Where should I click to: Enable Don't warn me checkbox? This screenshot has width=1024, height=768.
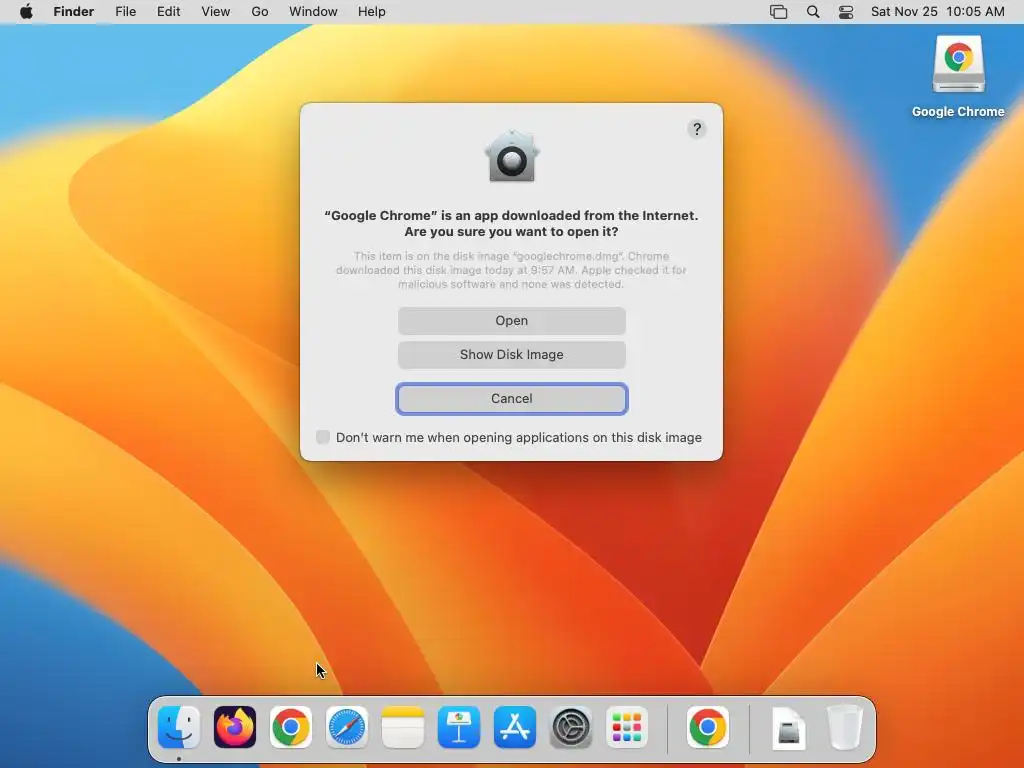click(x=323, y=437)
